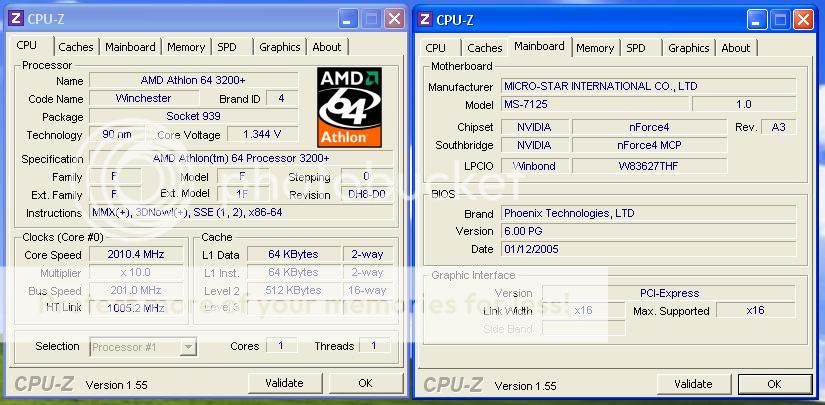The image size is (825, 405).
Task: Close the left CPU-Z window
Action: click(394, 19)
